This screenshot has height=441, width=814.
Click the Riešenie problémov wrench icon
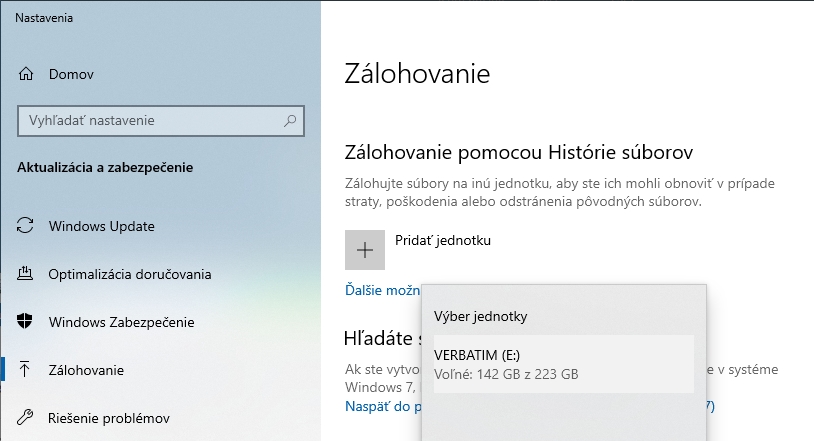[27, 418]
